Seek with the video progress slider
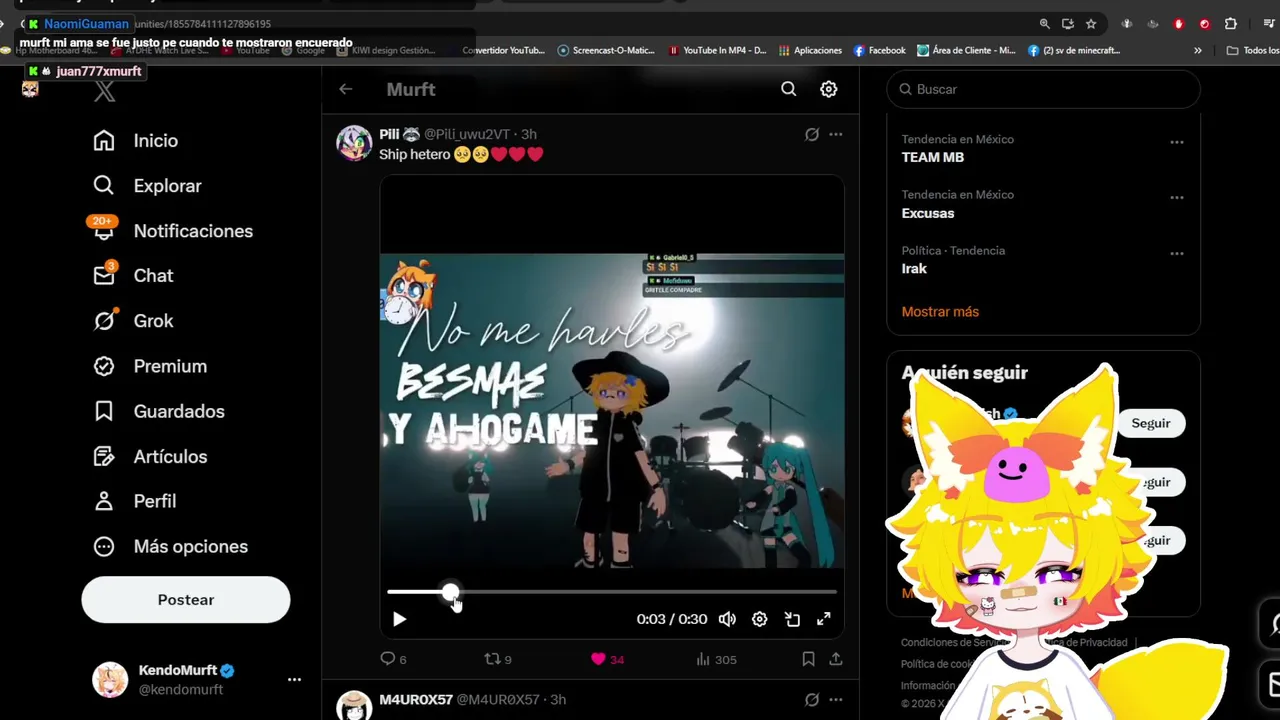 click(x=612, y=592)
